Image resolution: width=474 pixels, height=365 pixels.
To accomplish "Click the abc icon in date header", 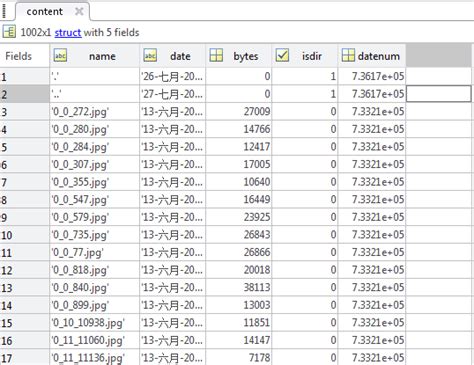I will (x=150, y=56).
